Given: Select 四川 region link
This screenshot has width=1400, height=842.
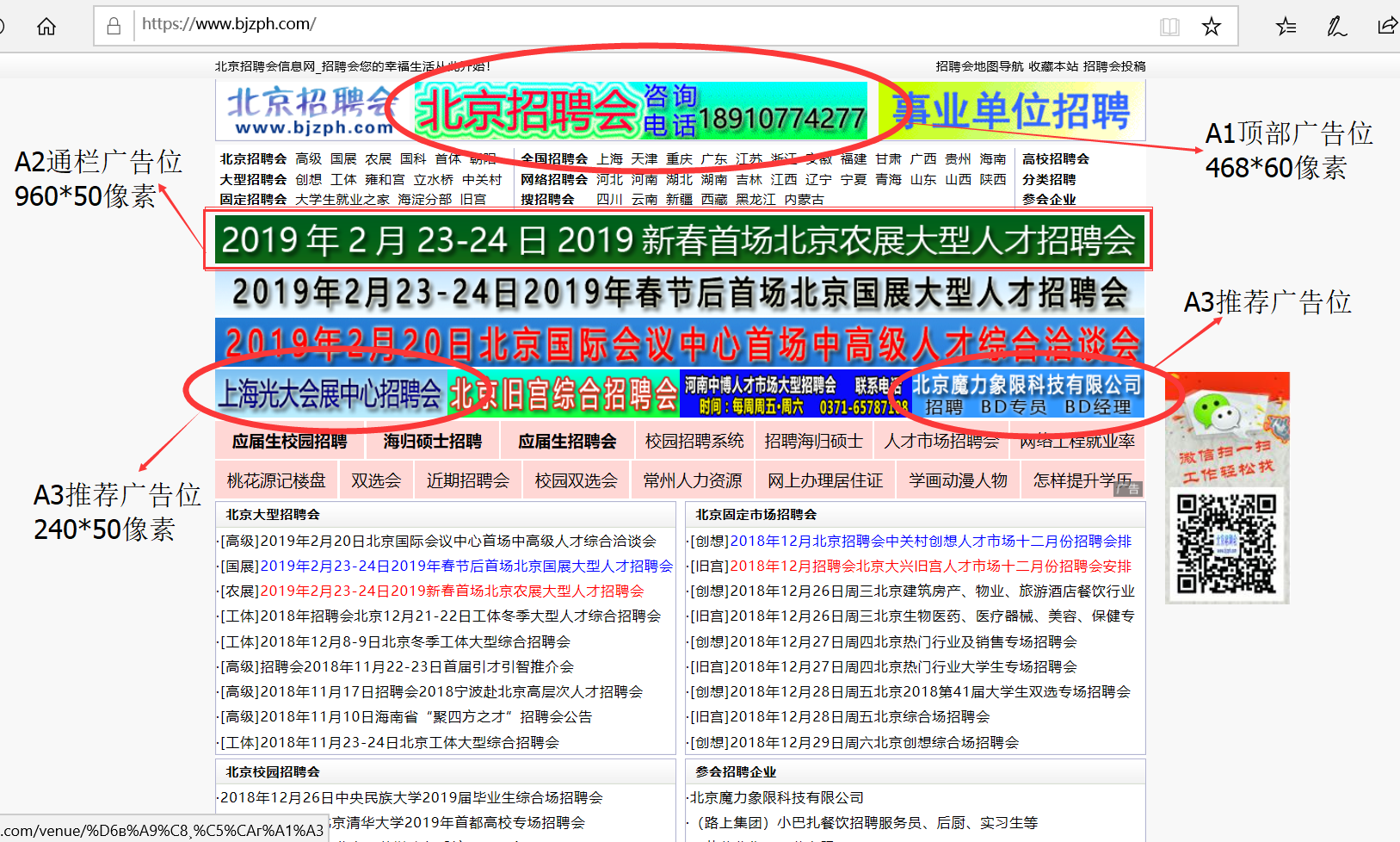Looking at the screenshot, I should click(609, 200).
